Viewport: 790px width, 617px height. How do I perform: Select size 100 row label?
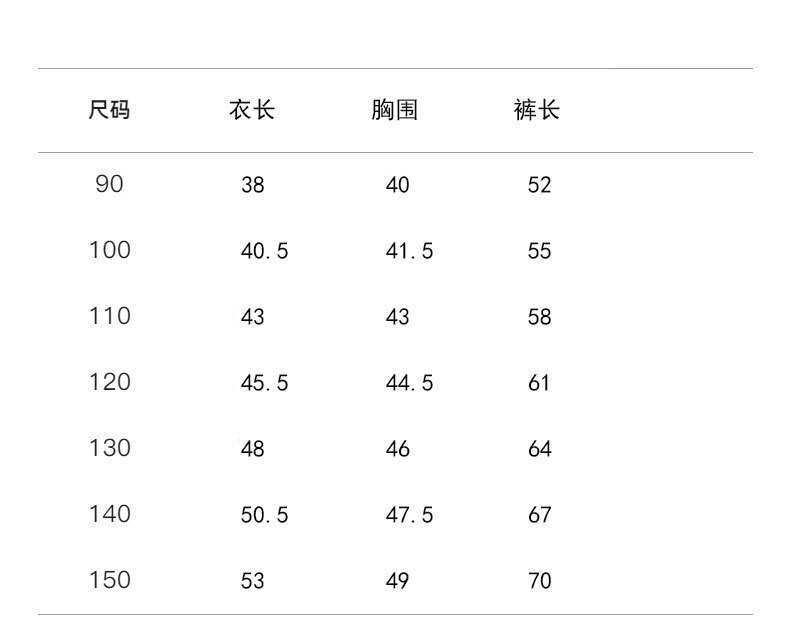point(109,250)
